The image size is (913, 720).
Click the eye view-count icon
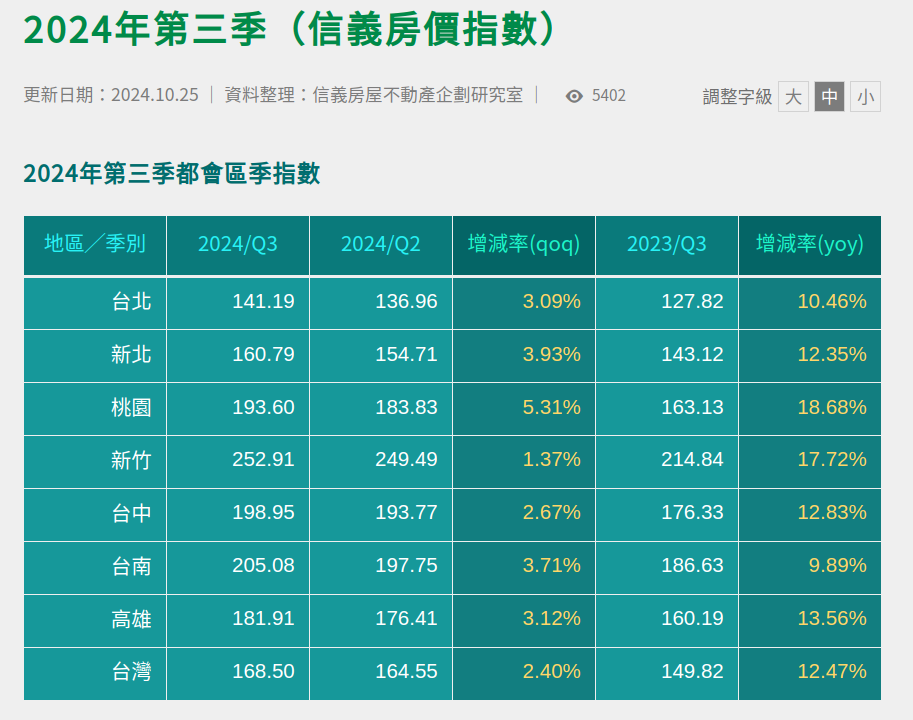tap(574, 96)
